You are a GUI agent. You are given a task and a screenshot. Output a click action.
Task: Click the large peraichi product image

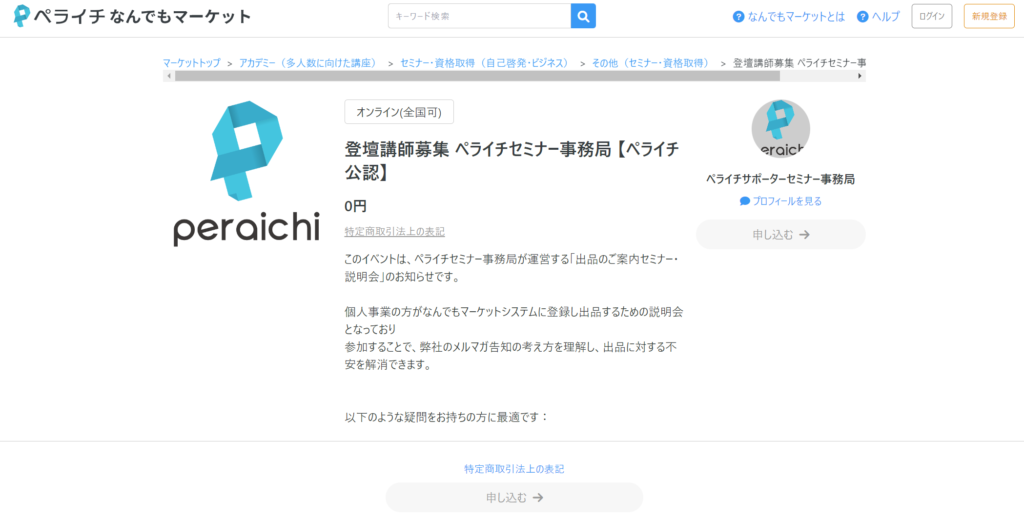click(246, 174)
